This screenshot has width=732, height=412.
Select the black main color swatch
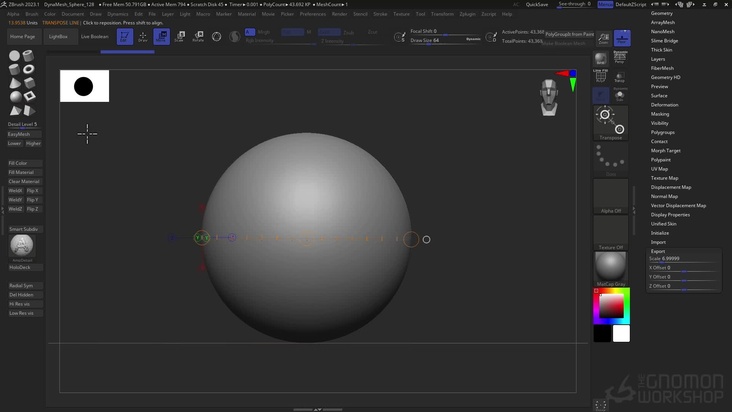(x=602, y=334)
